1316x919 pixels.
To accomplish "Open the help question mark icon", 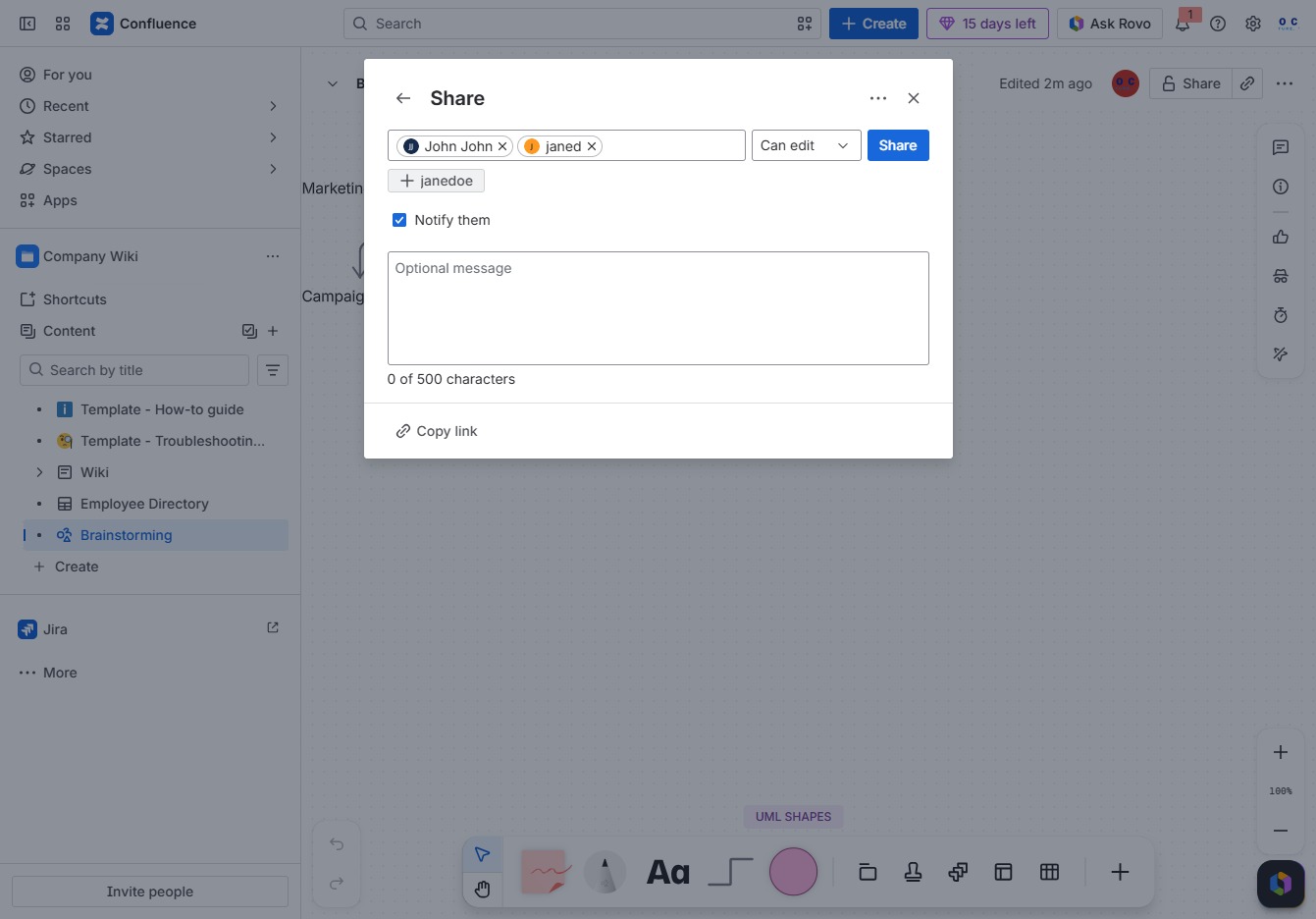I will (1218, 24).
